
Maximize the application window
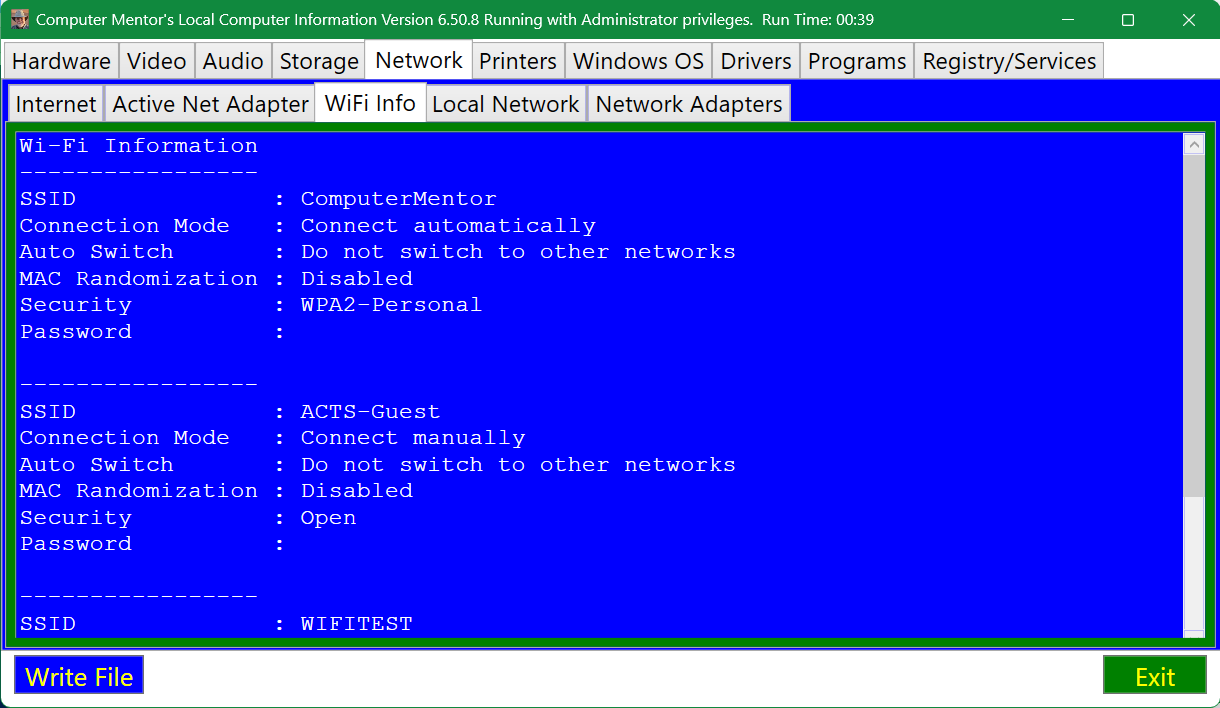click(x=1128, y=20)
